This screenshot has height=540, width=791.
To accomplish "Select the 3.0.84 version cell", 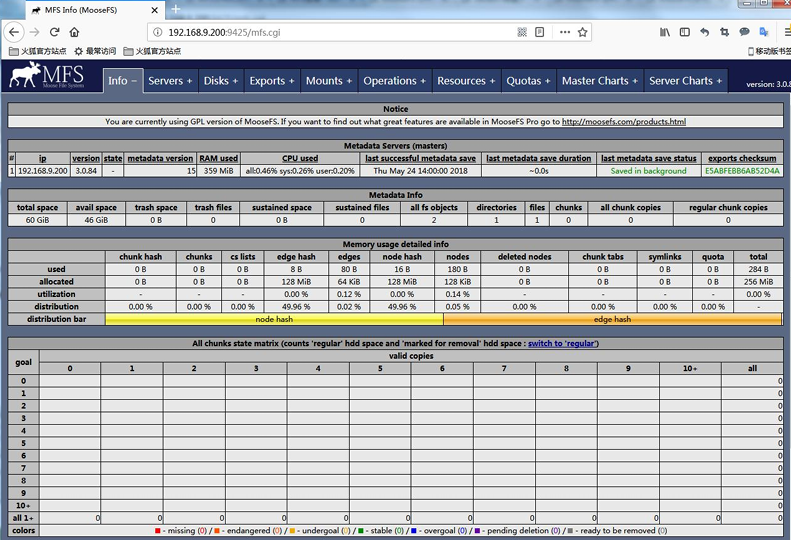I will [x=86, y=171].
